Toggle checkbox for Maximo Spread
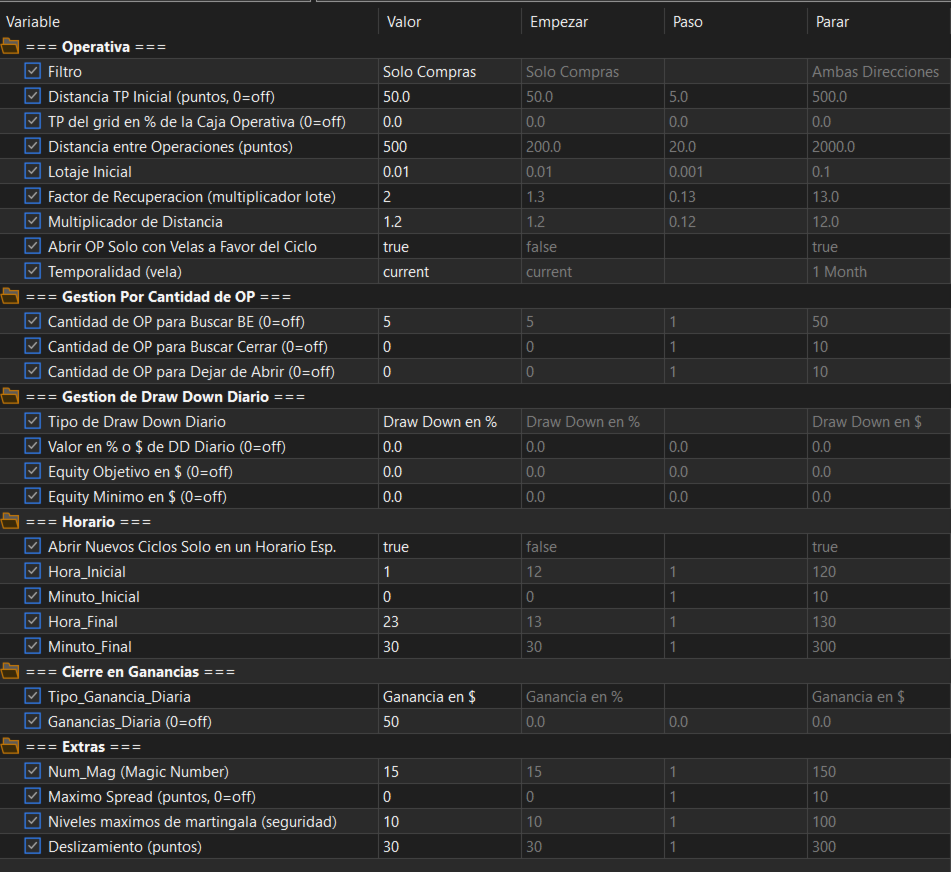This screenshot has height=872, width=951. 33,797
